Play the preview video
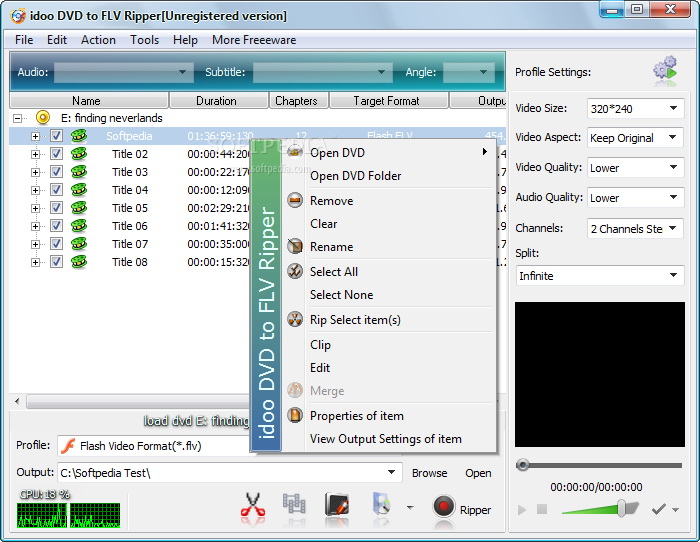 click(521, 509)
